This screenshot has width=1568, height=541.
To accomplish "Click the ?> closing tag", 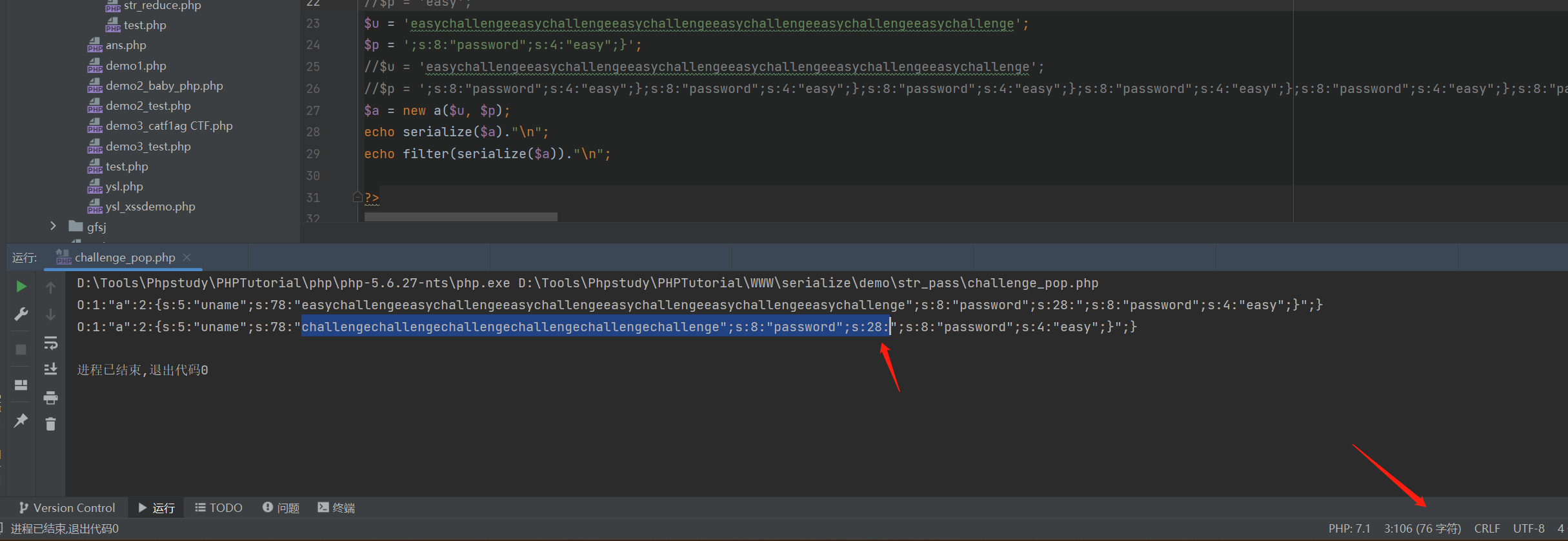I will (372, 198).
